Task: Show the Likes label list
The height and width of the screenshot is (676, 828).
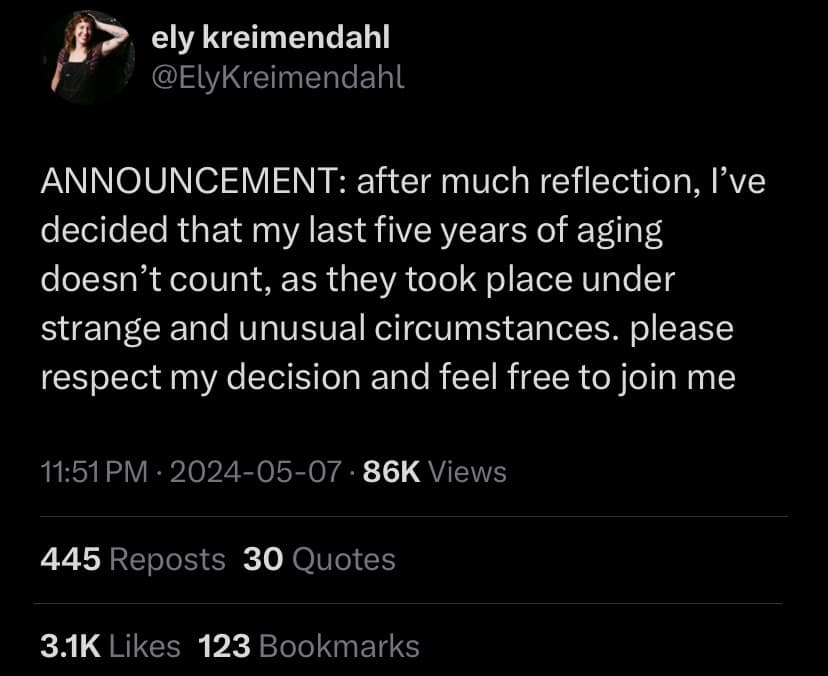Action: 144,646
